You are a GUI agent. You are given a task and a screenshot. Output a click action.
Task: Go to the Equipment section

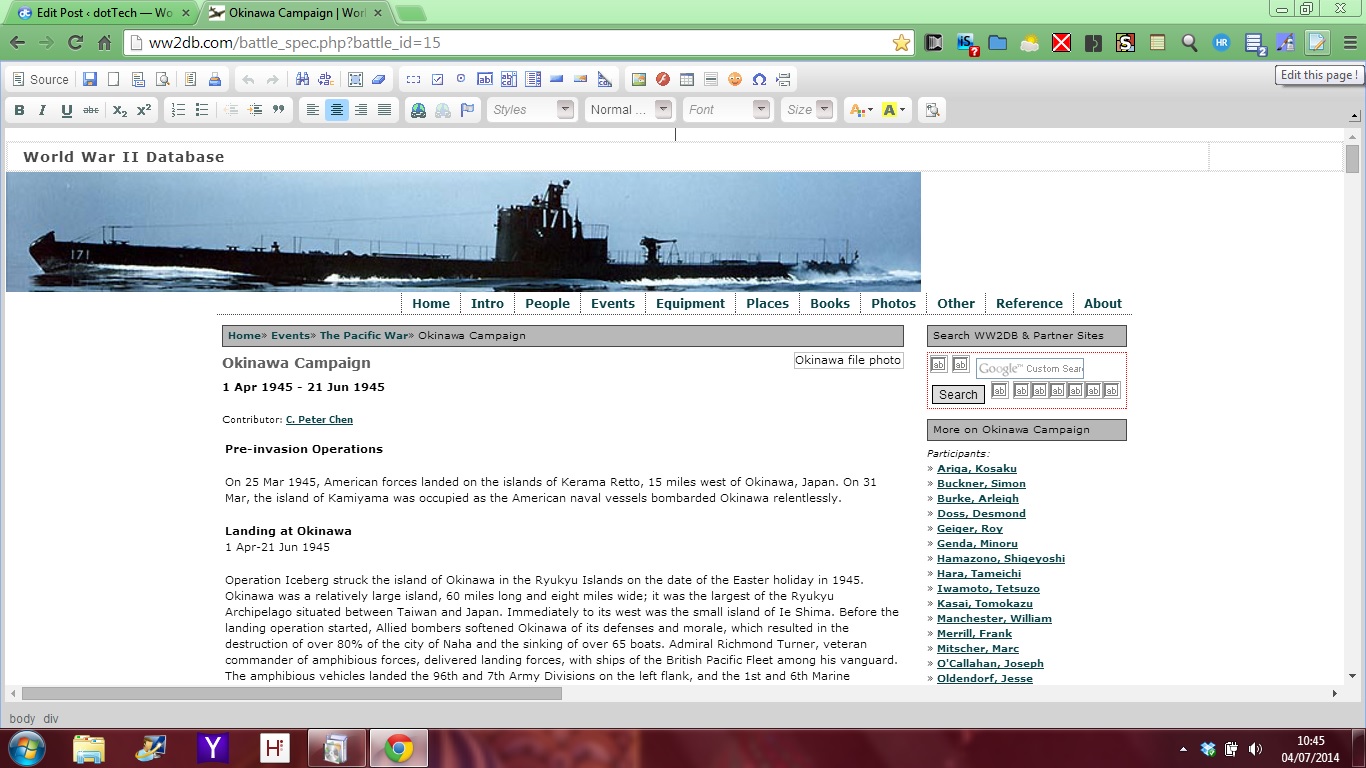click(690, 304)
